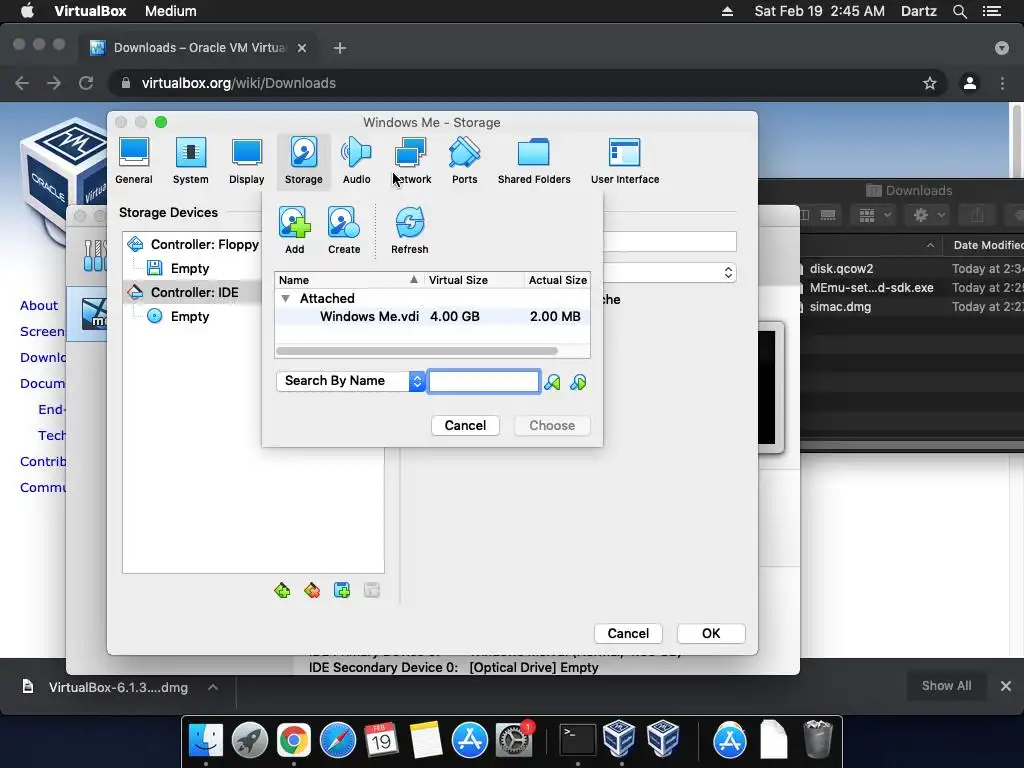Click Create disk image icon

(344, 222)
